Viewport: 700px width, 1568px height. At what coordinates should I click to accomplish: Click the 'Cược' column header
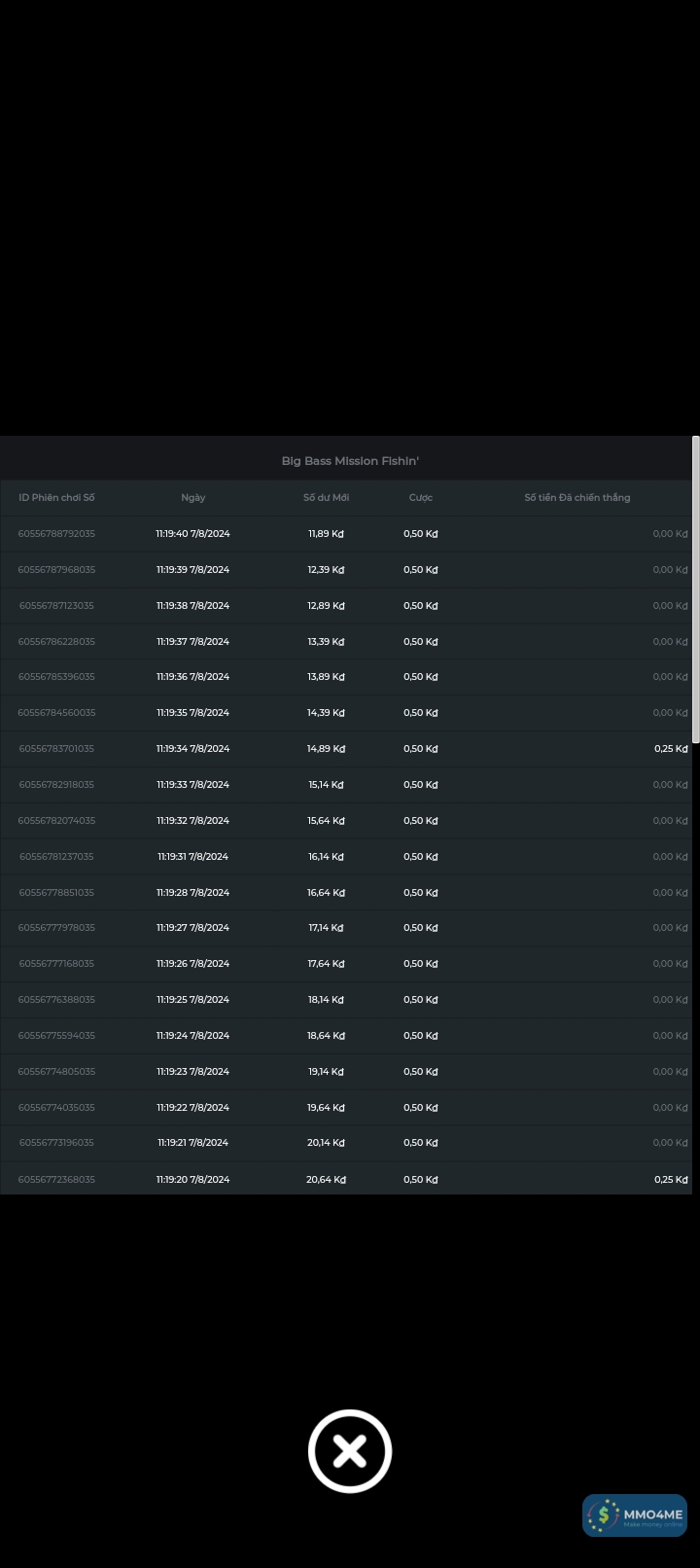420,498
